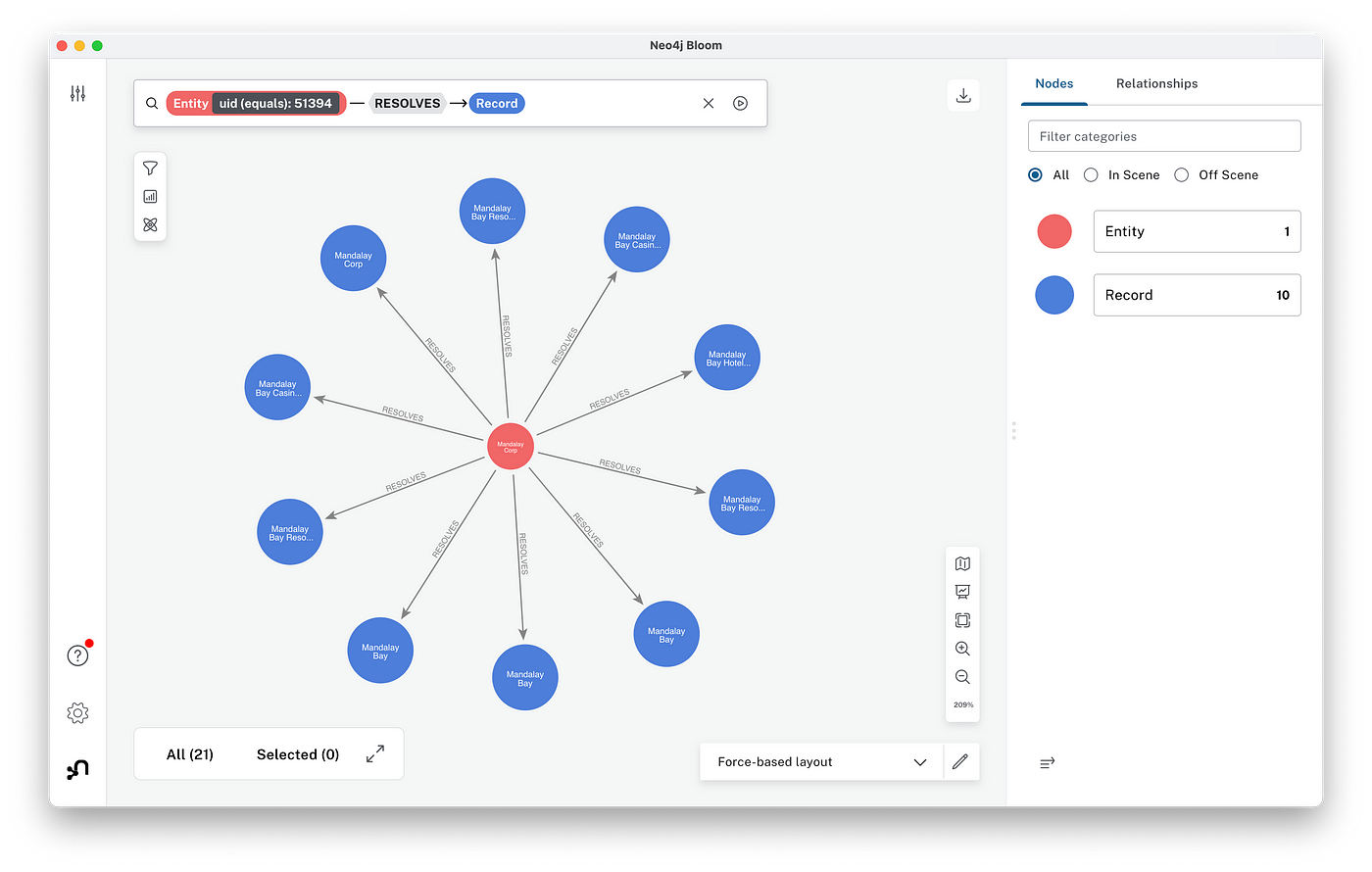Select the Mandalay Bay Hotel node
The width and height of the screenshot is (1372, 872).
pyautogui.click(x=727, y=358)
